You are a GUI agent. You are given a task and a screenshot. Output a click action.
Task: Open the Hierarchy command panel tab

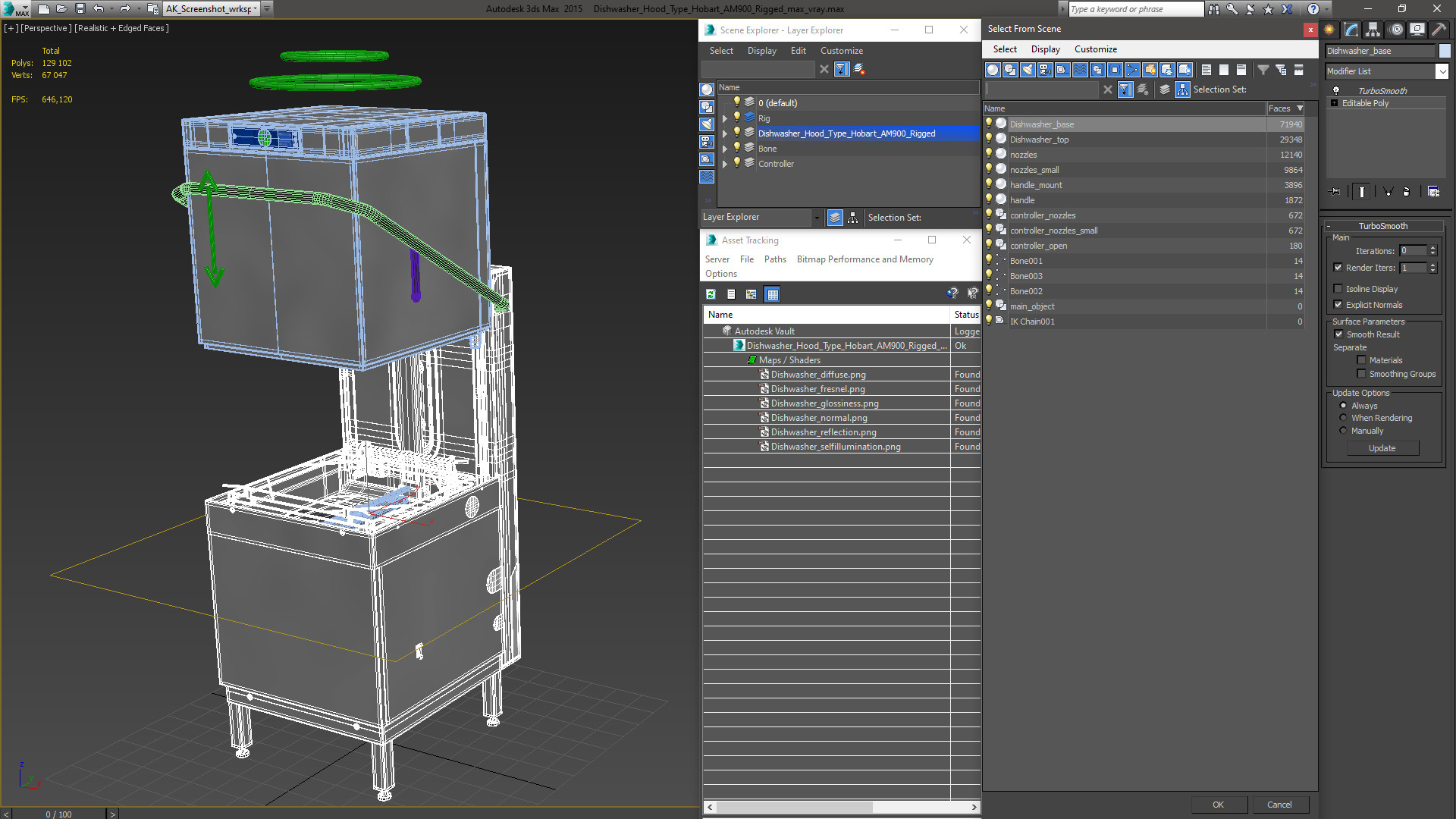point(1373,30)
